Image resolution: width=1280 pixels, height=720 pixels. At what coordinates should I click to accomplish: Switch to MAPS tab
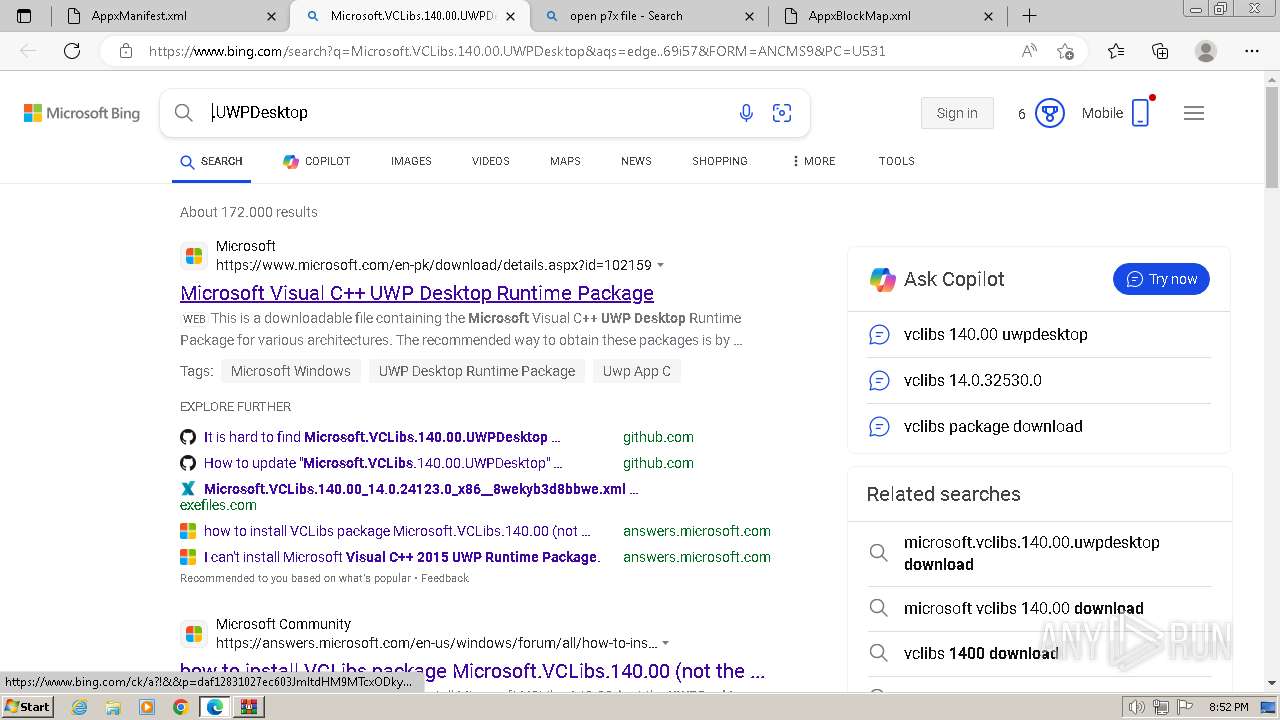565,161
